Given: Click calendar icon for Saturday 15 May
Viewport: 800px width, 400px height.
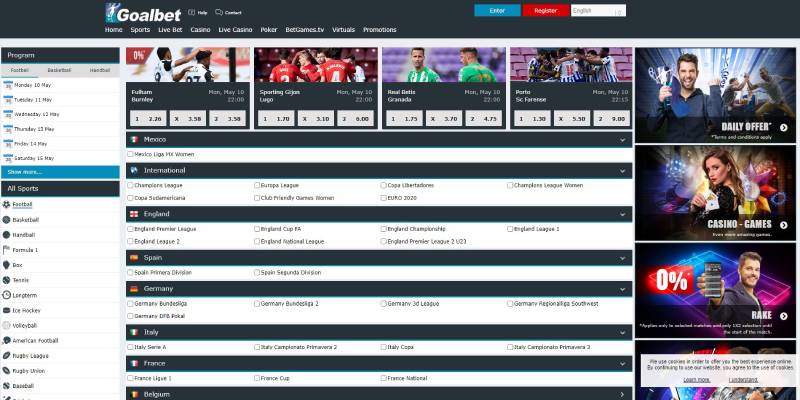Looking at the screenshot, I should pyautogui.click(x=8, y=159).
